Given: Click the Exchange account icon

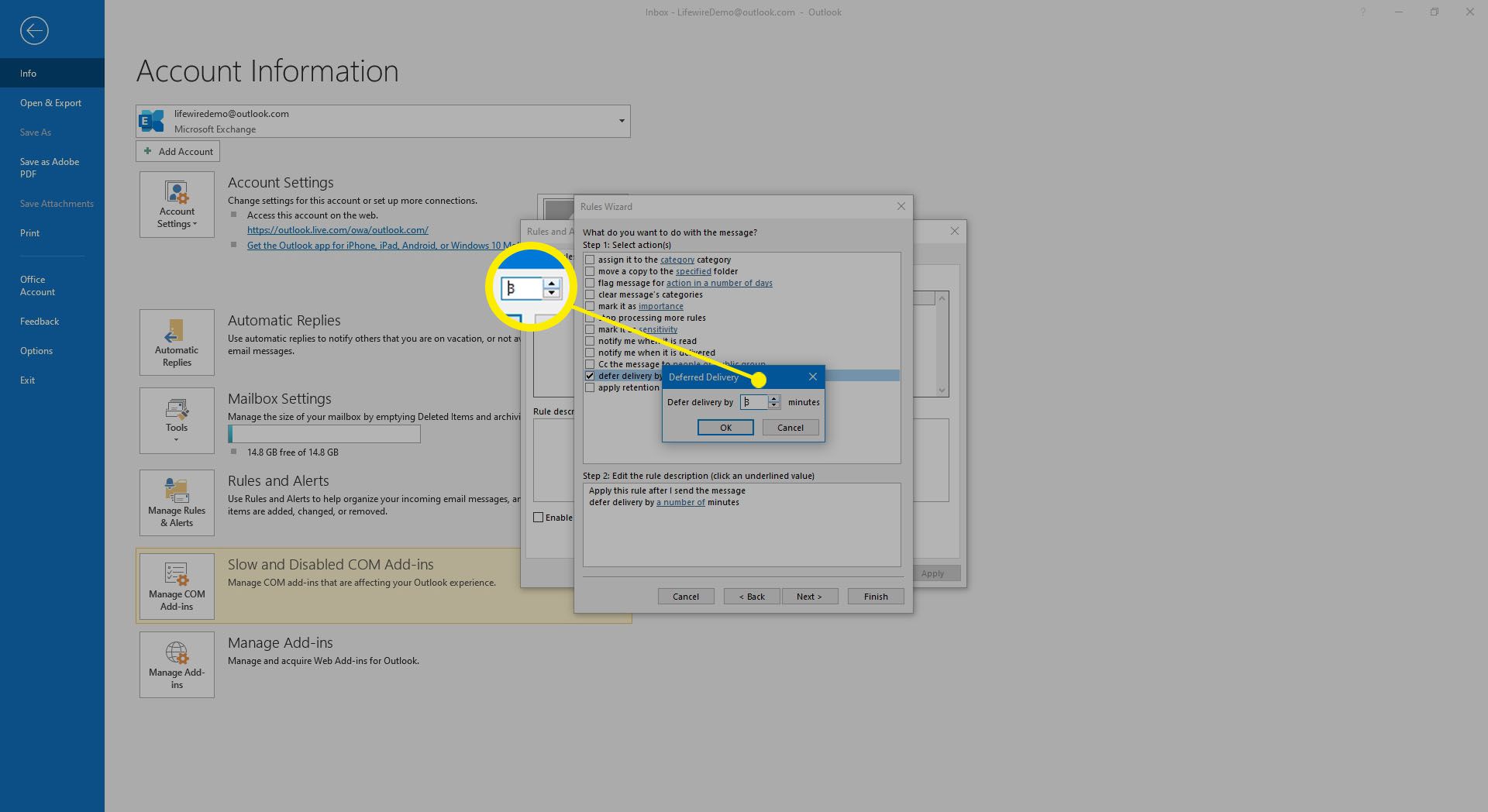Looking at the screenshot, I should (x=152, y=121).
